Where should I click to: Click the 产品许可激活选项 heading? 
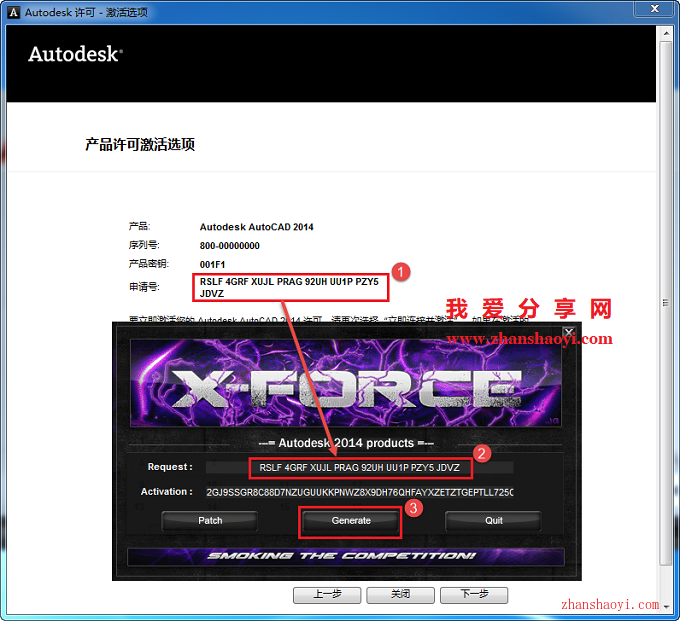click(140, 144)
